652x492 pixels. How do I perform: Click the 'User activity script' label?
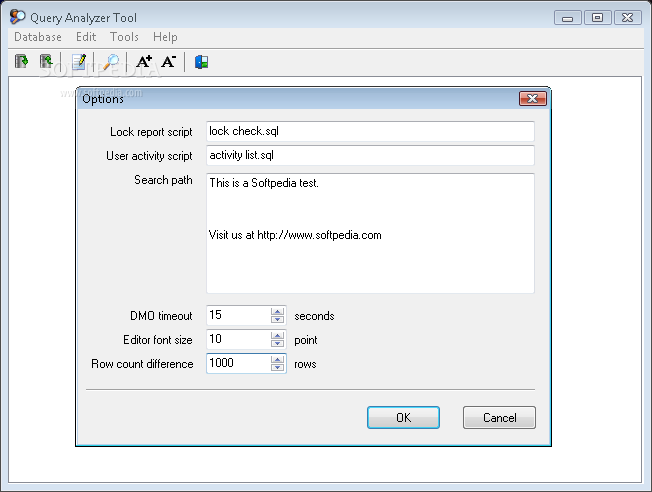pos(149,156)
